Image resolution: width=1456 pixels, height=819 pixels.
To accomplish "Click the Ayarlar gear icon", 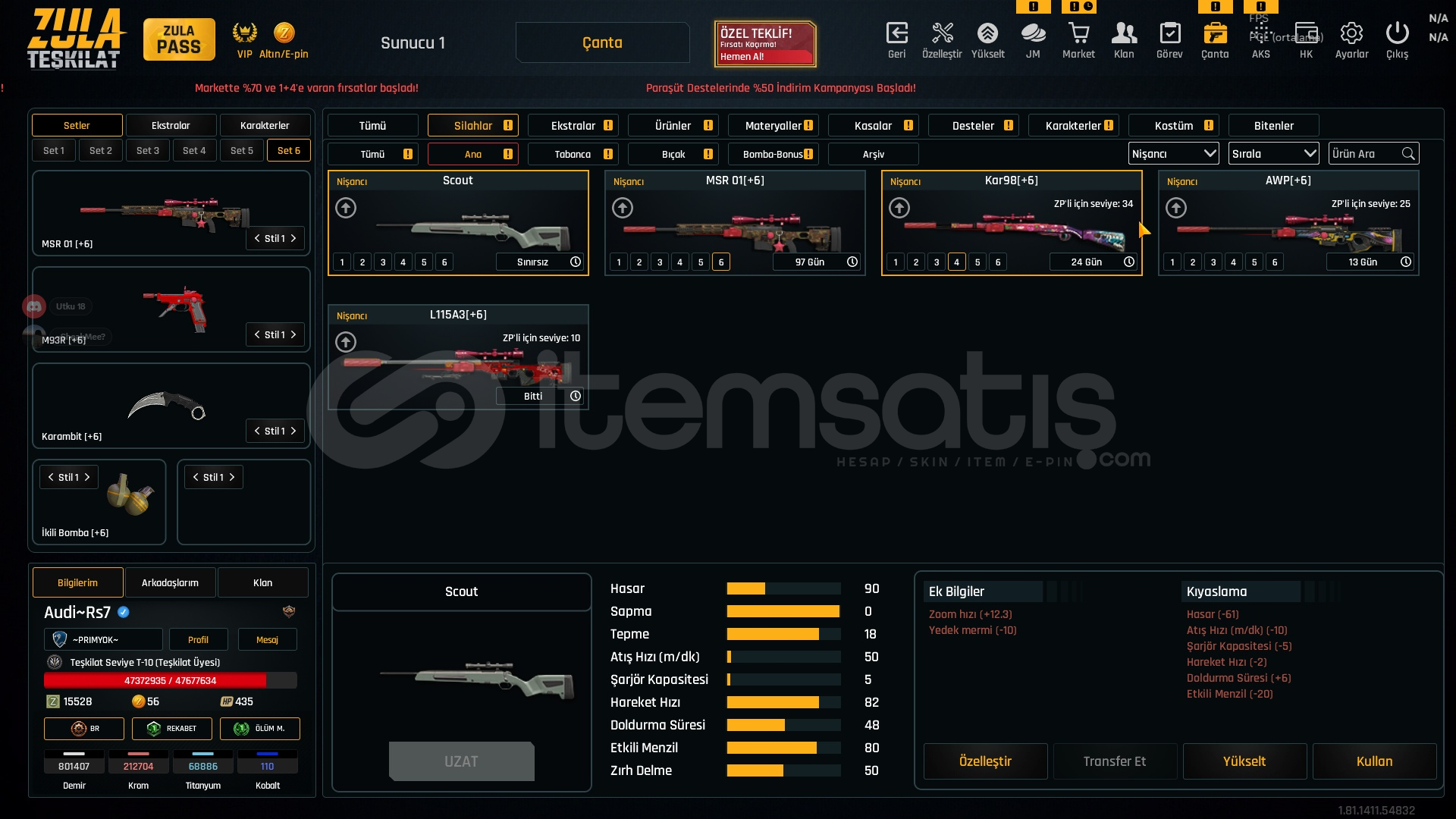I will point(1351,34).
